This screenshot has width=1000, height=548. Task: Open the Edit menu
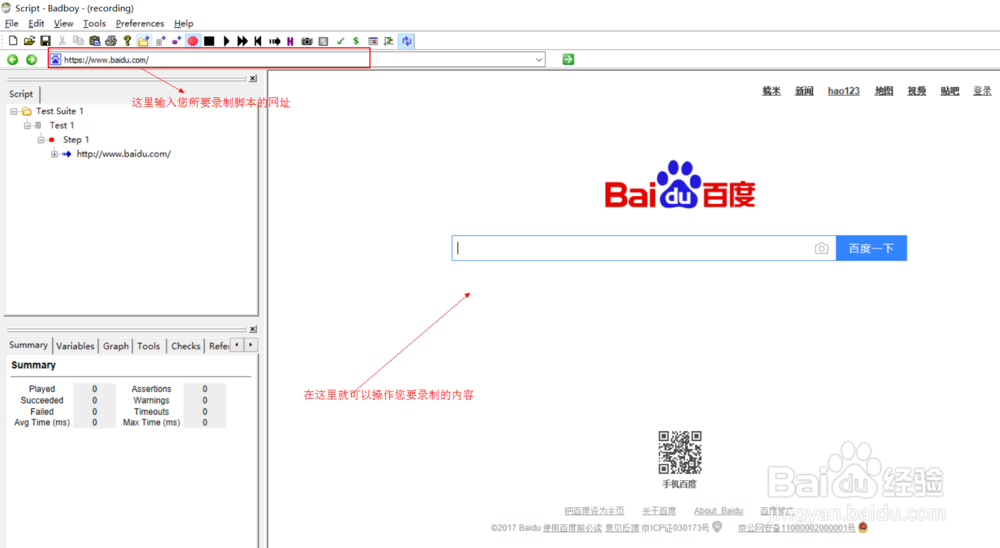pos(36,24)
